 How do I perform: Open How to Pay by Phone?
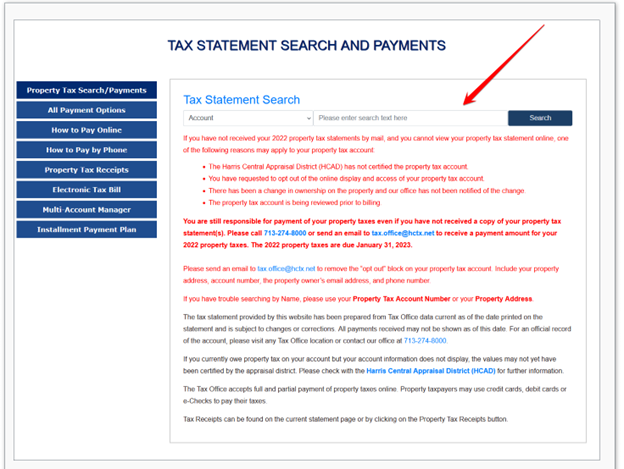coord(86,150)
